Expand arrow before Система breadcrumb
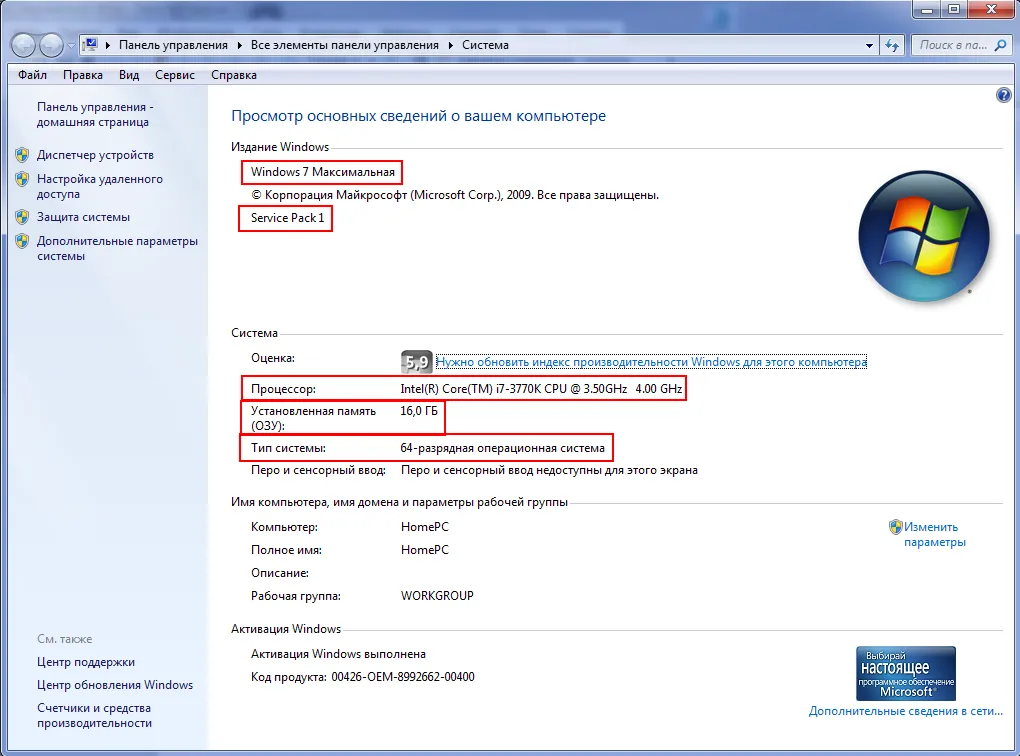 pyautogui.click(x=451, y=45)
